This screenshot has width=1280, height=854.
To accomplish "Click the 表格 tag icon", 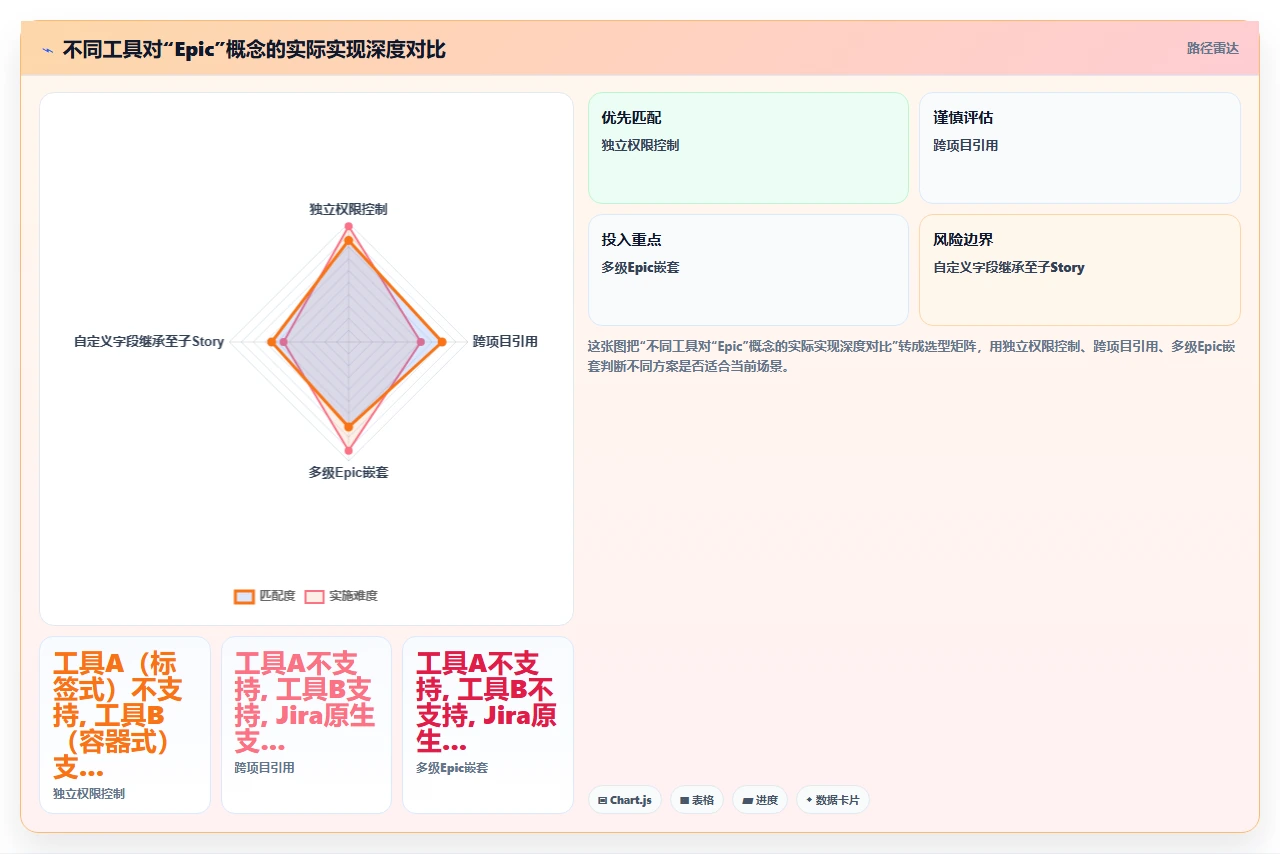I will click(684, 800).
